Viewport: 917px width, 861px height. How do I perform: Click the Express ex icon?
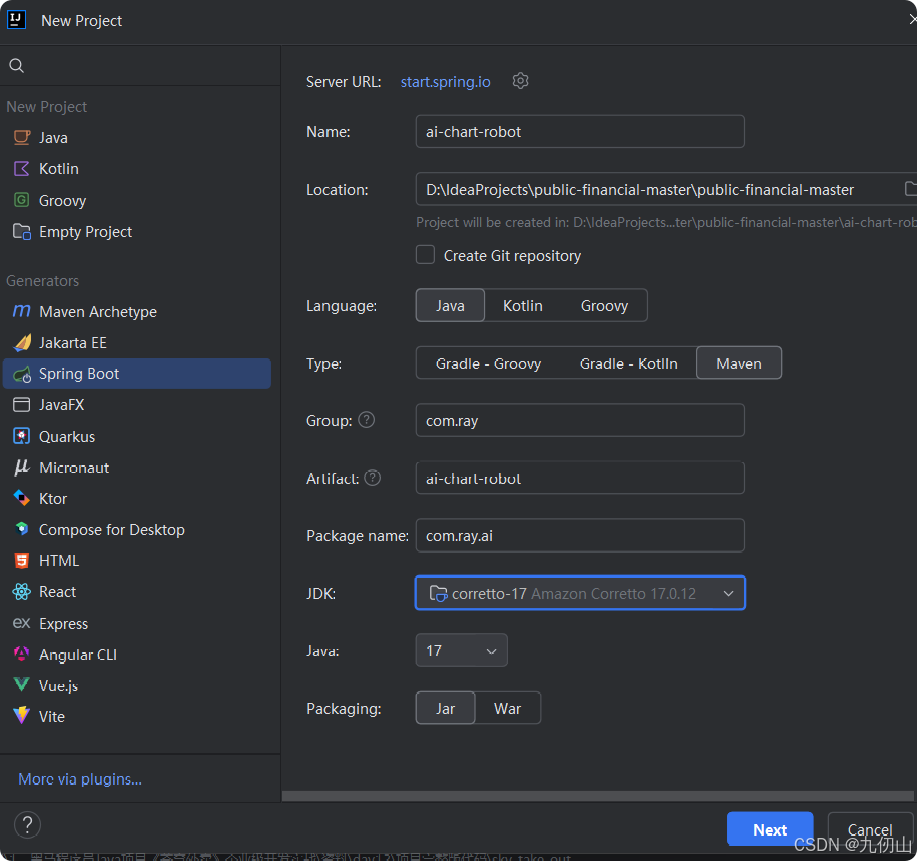22,624
